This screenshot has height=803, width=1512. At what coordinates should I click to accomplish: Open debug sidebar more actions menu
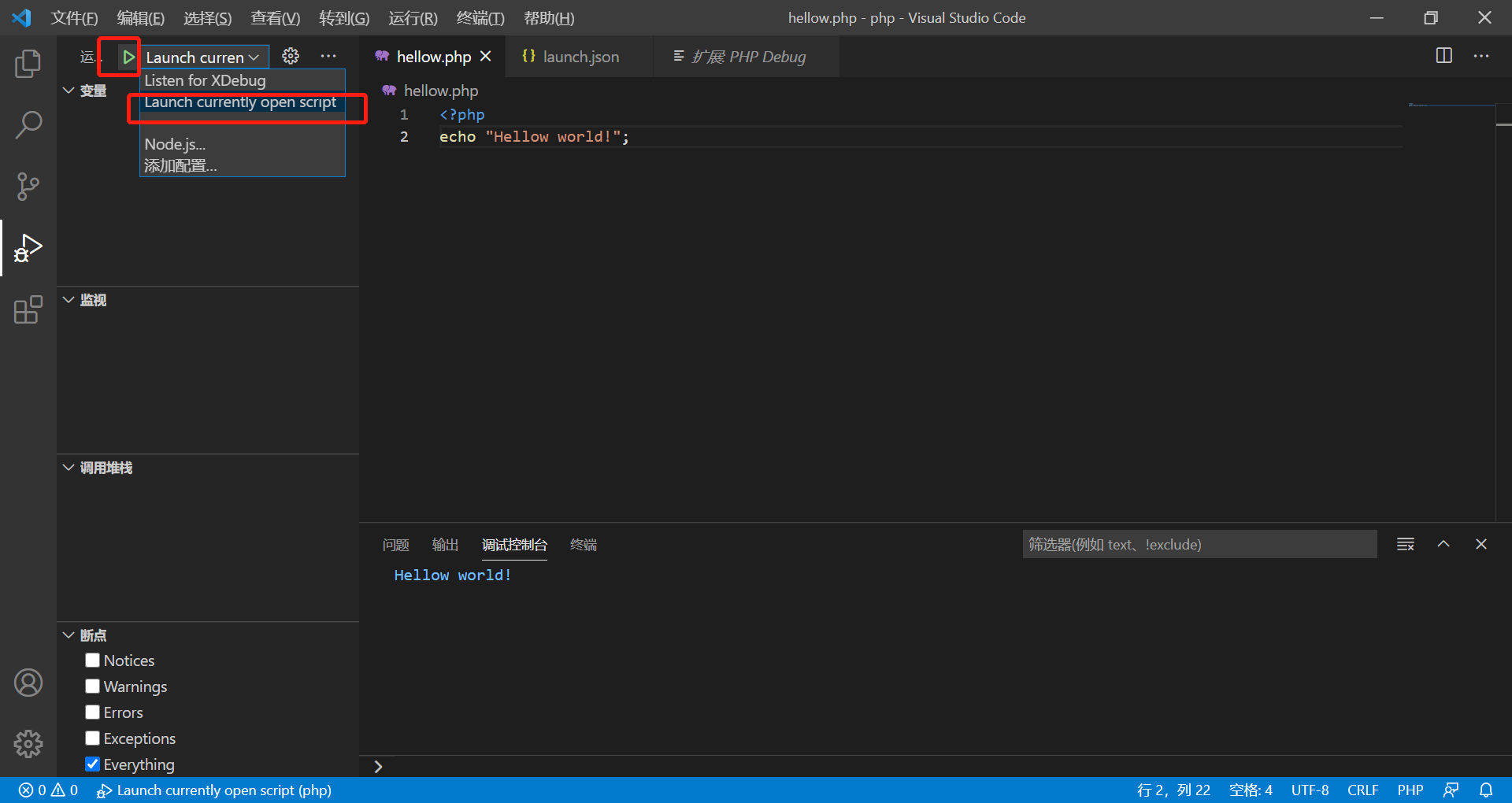click(x=328, y=56)
